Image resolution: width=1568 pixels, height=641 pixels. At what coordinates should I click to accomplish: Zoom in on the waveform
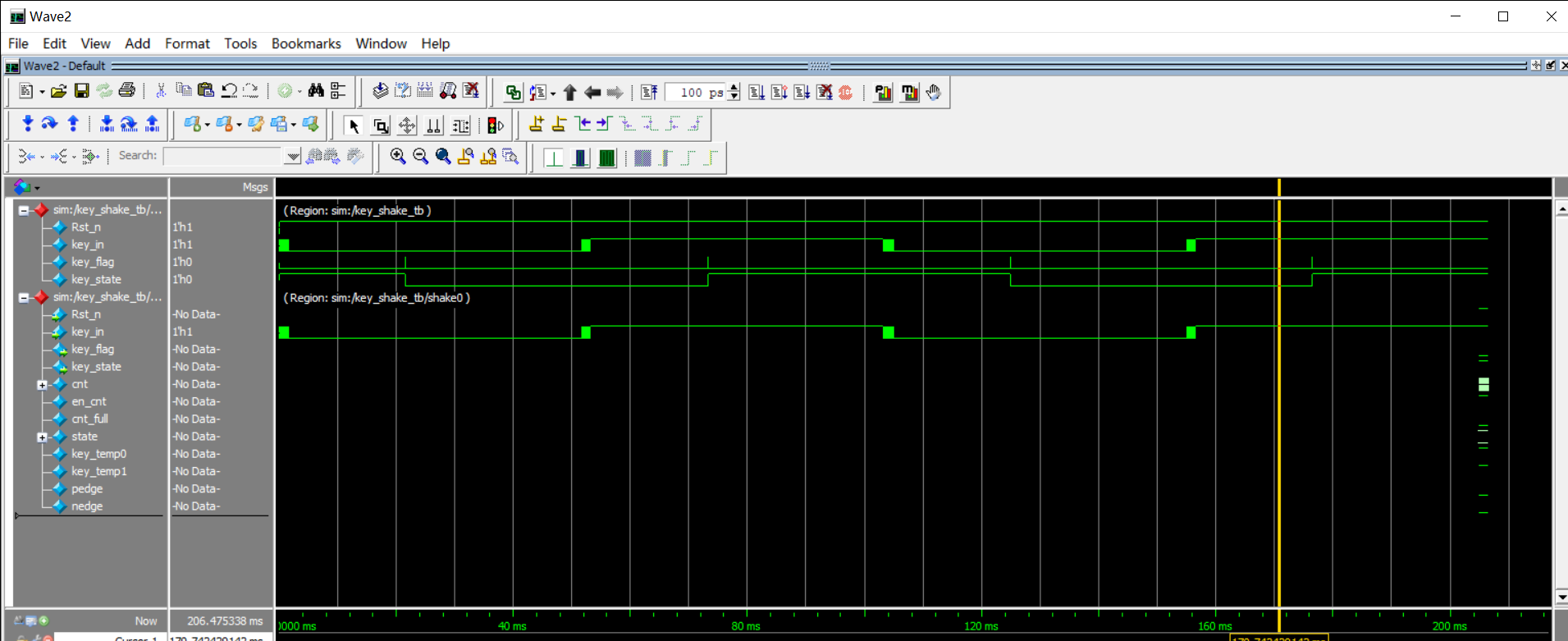click(x=398, y=157)
